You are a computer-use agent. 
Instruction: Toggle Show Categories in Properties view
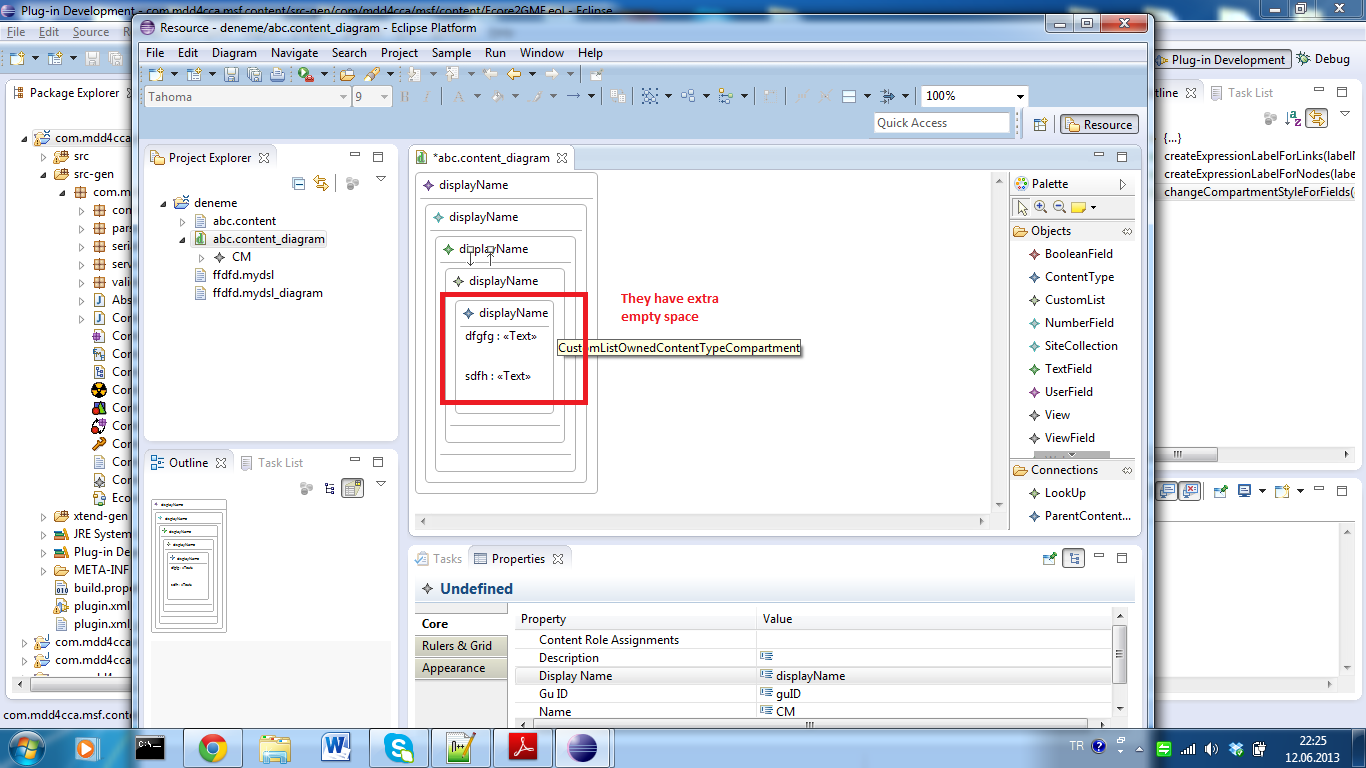(x=1074, y=559)
